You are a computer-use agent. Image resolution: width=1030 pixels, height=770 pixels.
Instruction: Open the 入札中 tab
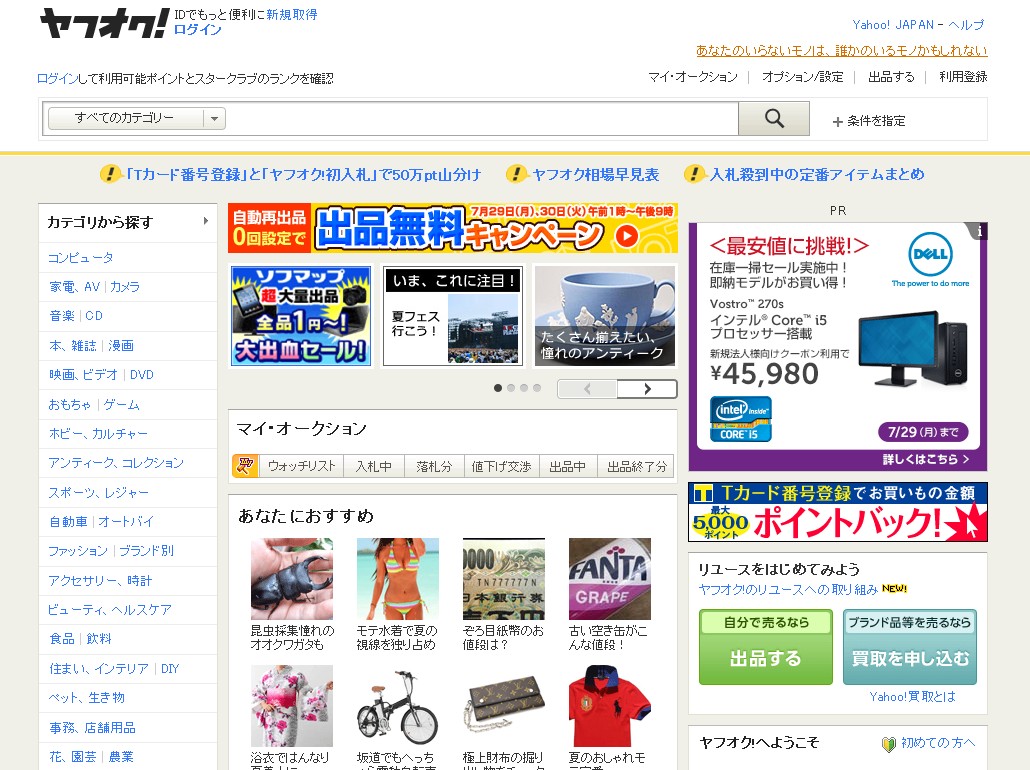[x=374, y=466]
